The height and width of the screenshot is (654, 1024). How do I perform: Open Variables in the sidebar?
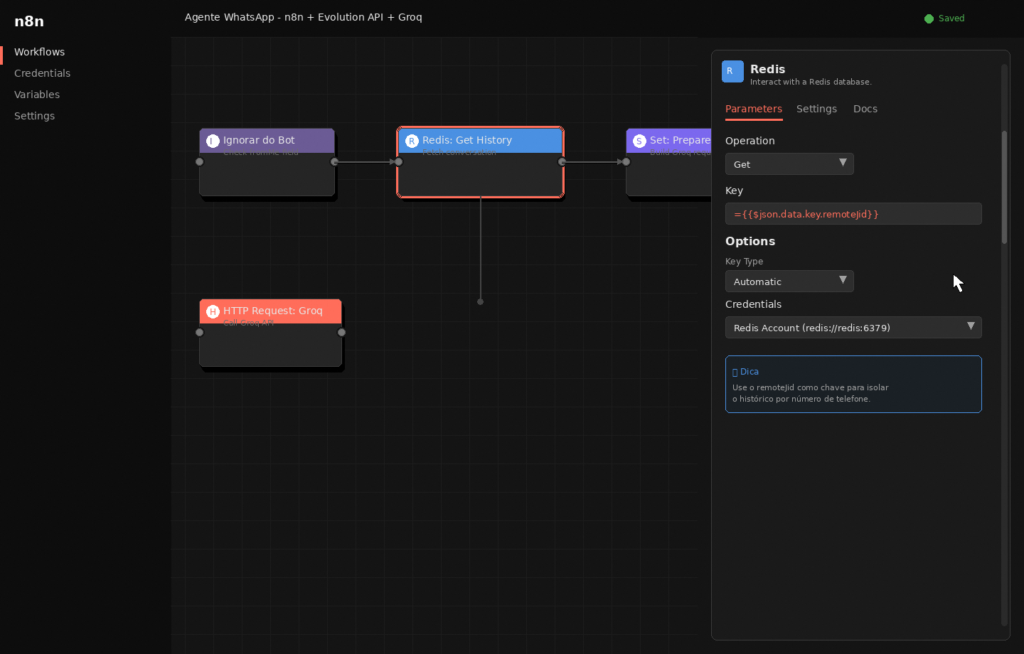(x=37, y=95)
